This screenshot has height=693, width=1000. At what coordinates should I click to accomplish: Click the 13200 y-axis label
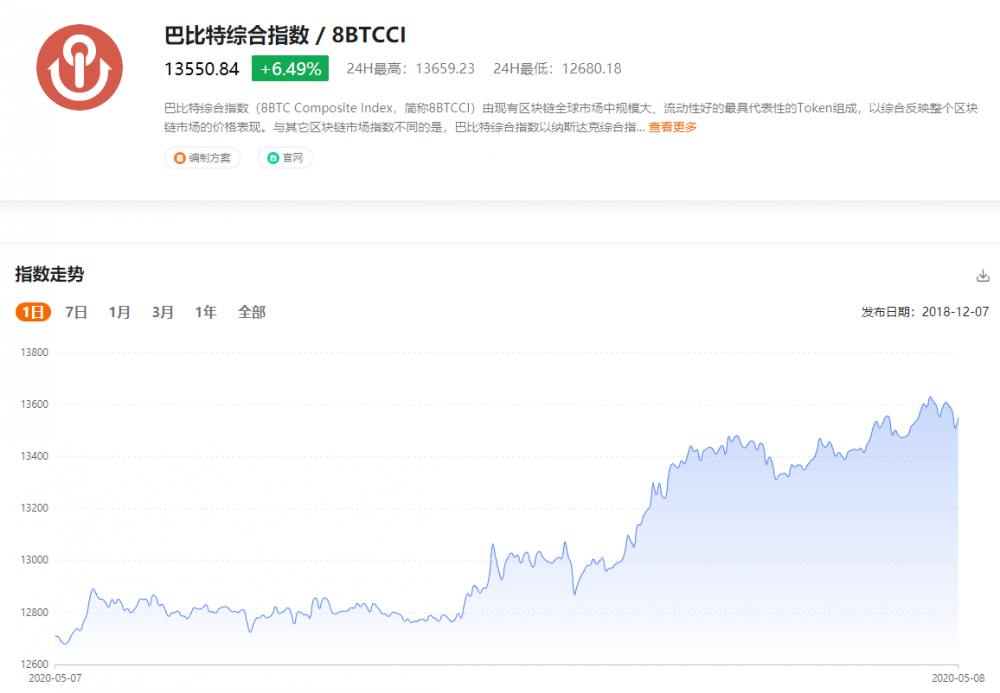coord(34,508)
